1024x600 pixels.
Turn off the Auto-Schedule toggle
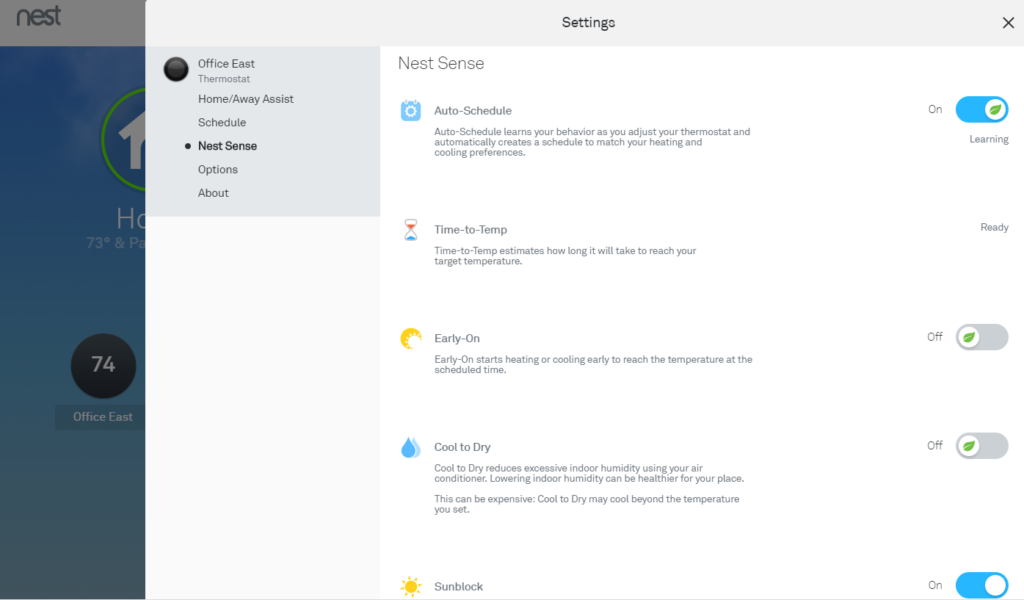pos(982,110)
